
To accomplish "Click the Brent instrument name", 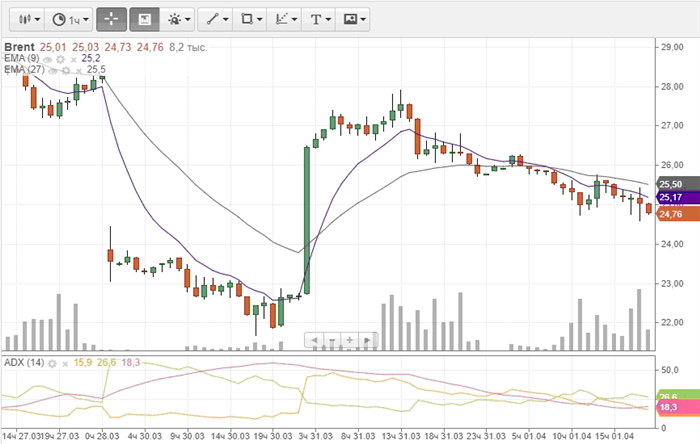I will (x=19, y=47).
